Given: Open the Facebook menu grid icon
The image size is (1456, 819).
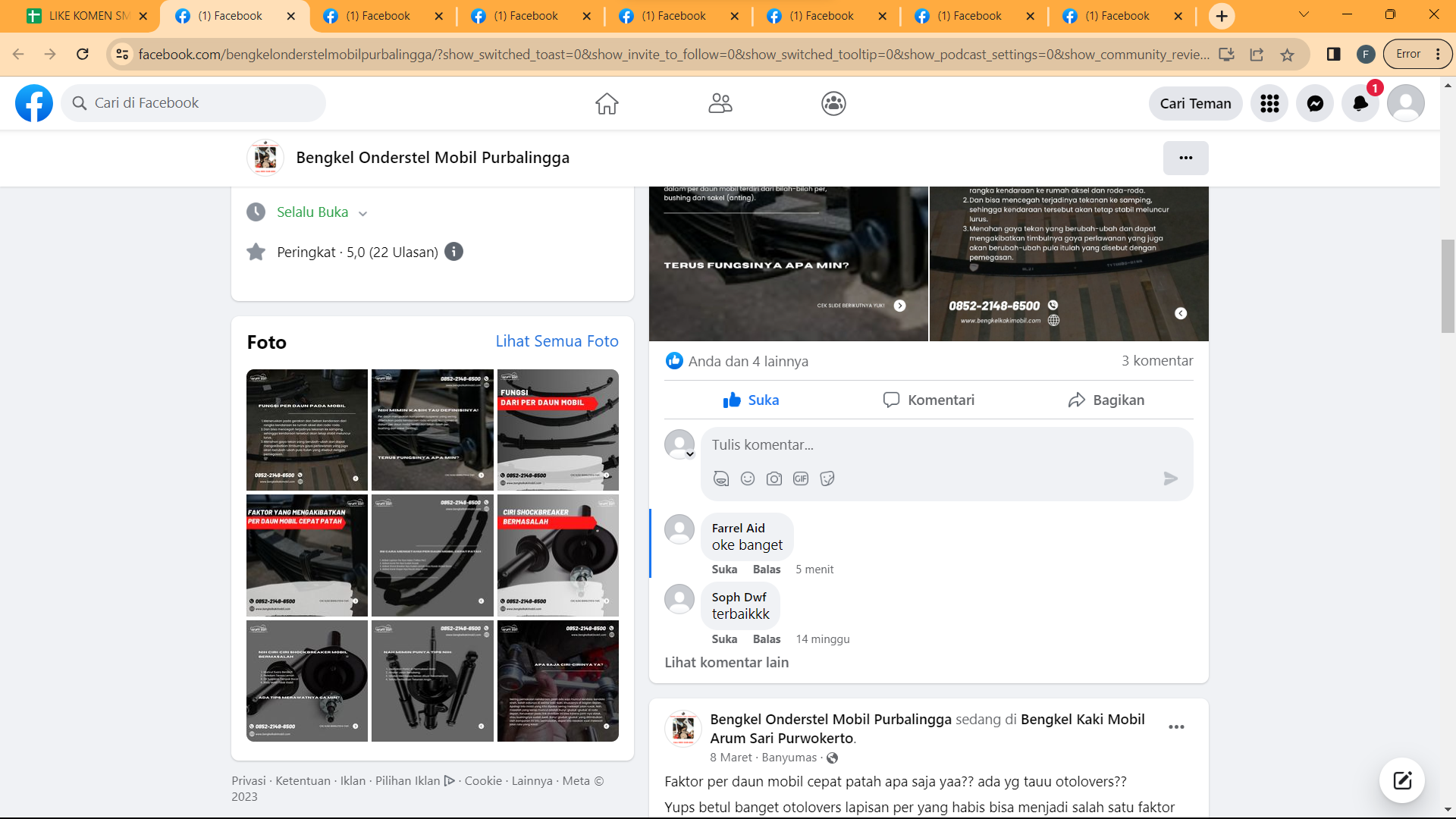Looking at the screenshot, I should (1269, 103).
